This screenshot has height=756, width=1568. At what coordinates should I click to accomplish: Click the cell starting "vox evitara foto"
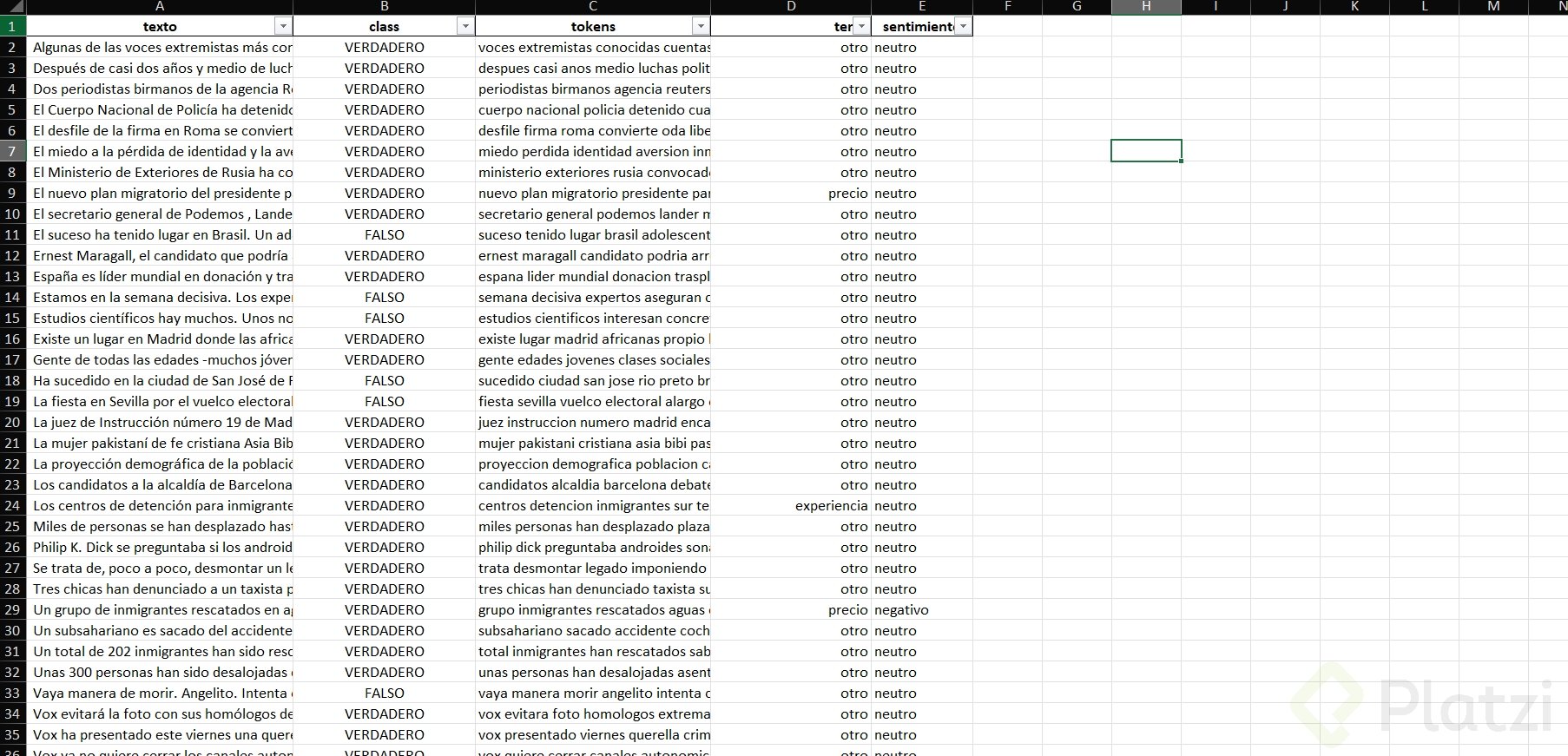click(593, 713)
